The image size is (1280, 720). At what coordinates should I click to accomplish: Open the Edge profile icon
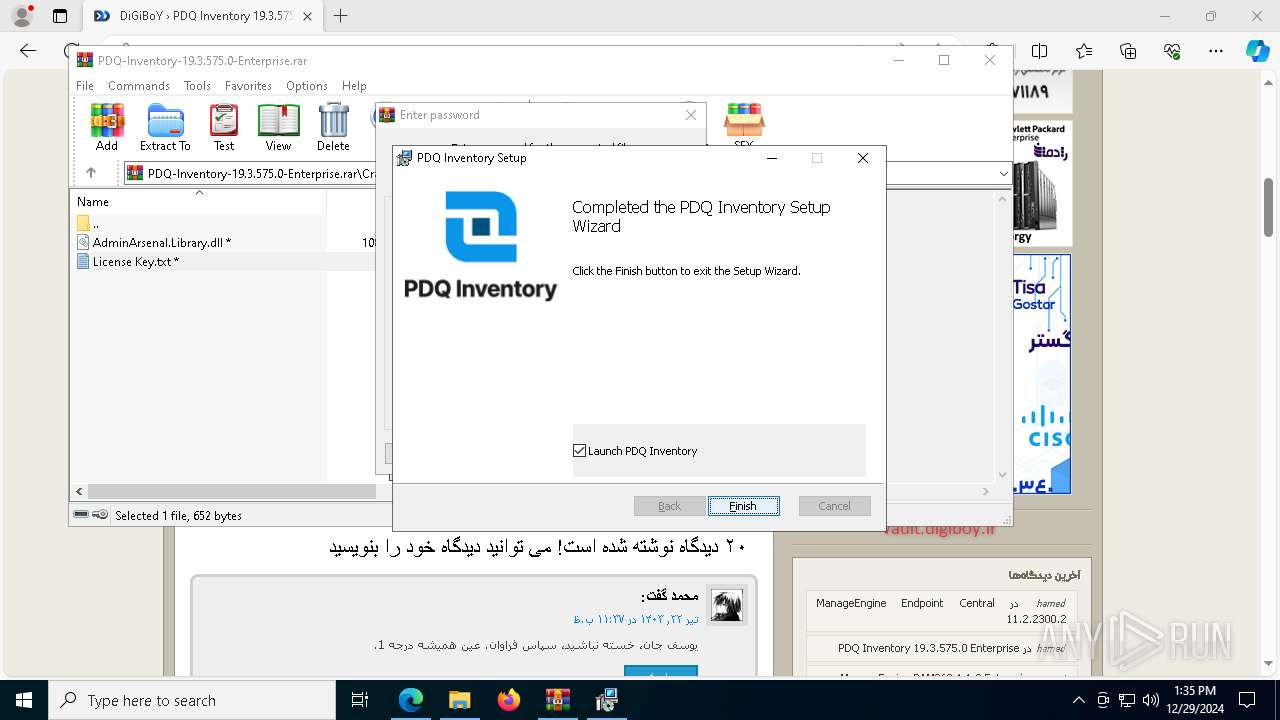(22, 16)
